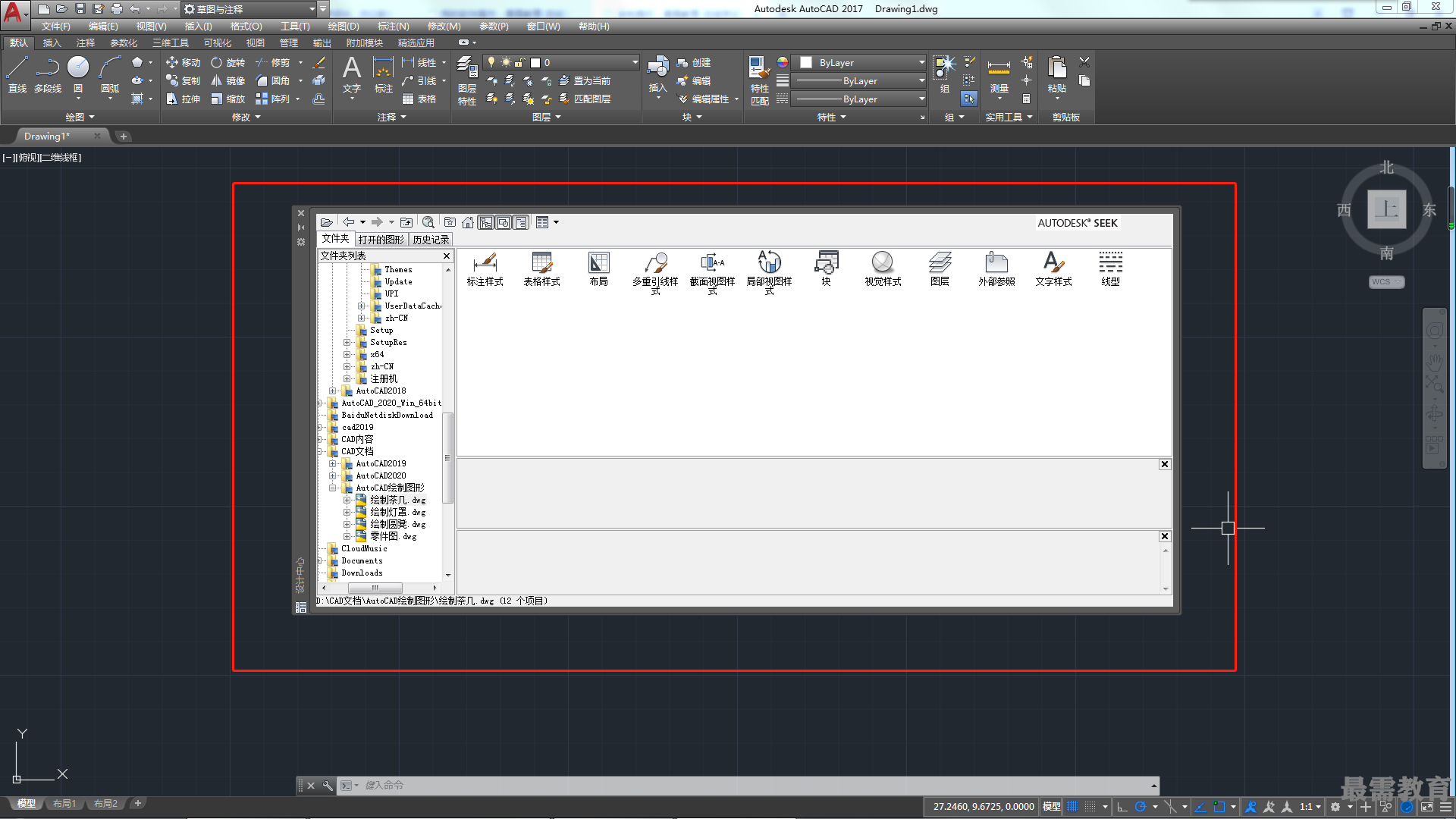This screenshot has width=1456, height=819.
Task: Click the 编辑属性 button
Action: point(704,99)
